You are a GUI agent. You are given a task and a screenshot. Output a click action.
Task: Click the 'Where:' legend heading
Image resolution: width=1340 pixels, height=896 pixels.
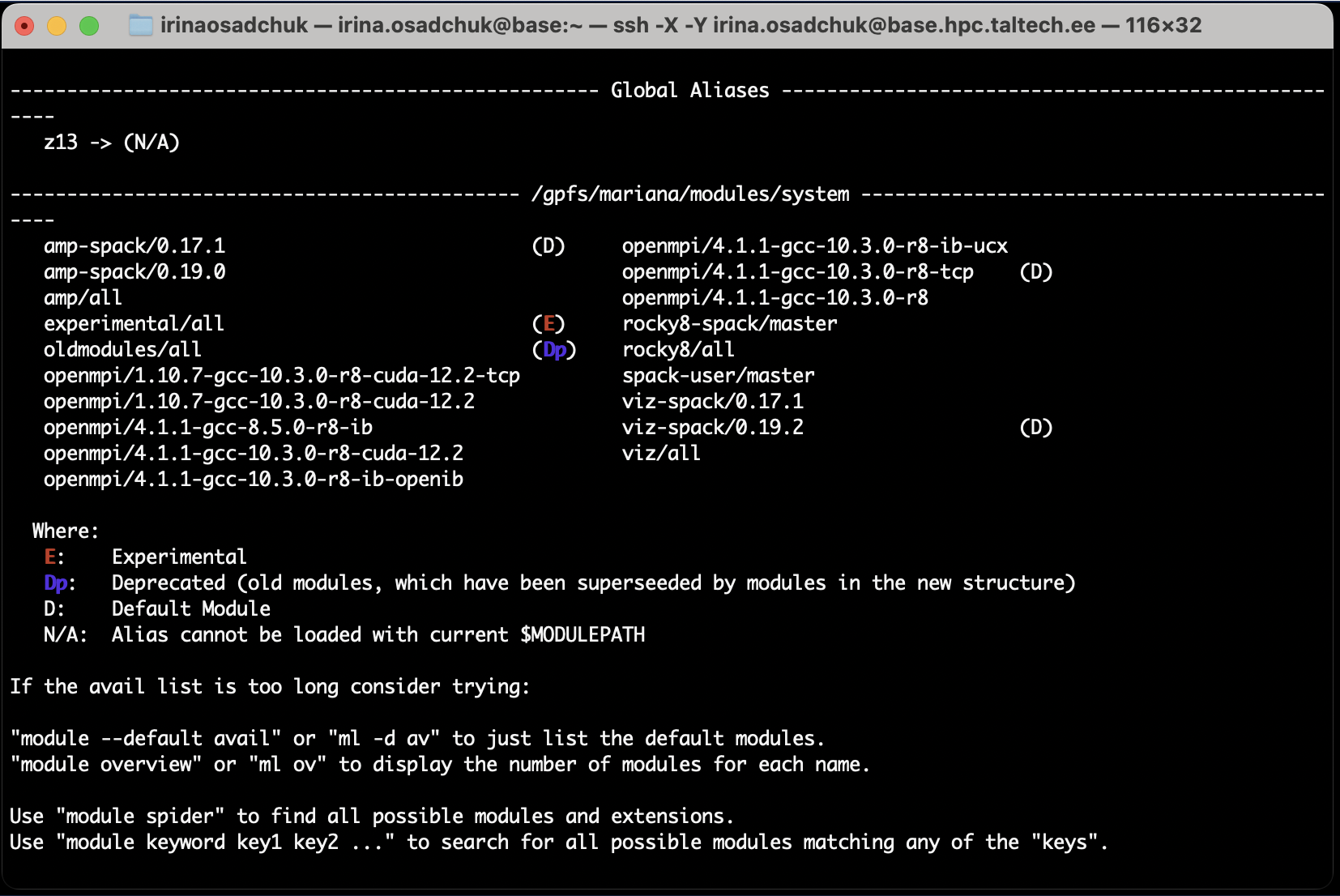[66, 531]
